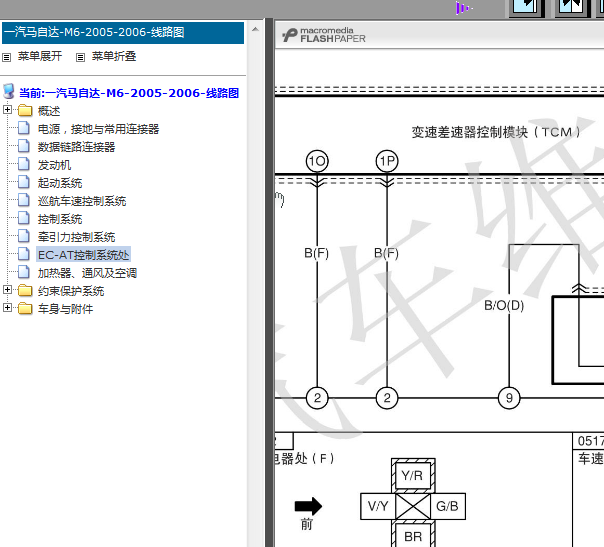Click the purple sound-wave icon in top bar
604x547 pixels.
464,8
